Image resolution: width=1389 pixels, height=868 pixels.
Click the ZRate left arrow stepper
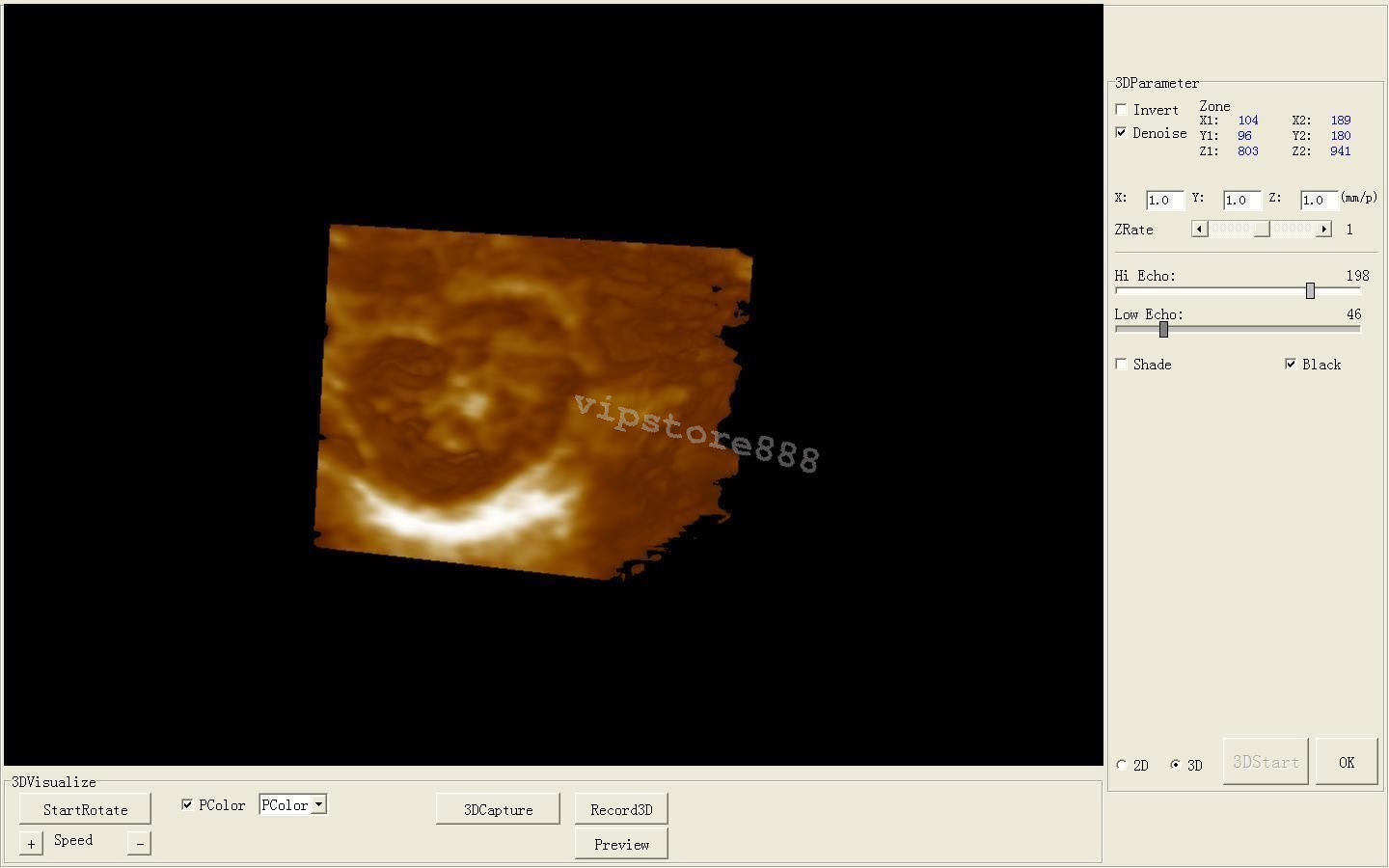[1199, 229]
